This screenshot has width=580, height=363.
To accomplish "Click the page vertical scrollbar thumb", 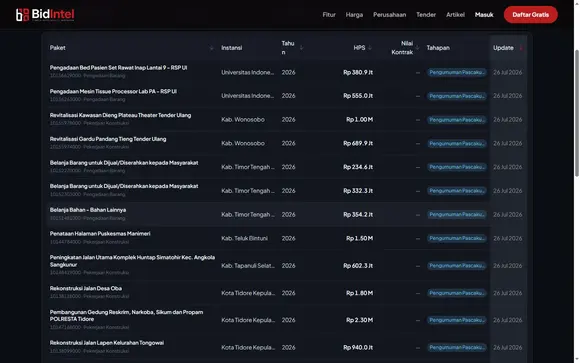I will pos(577,113).
